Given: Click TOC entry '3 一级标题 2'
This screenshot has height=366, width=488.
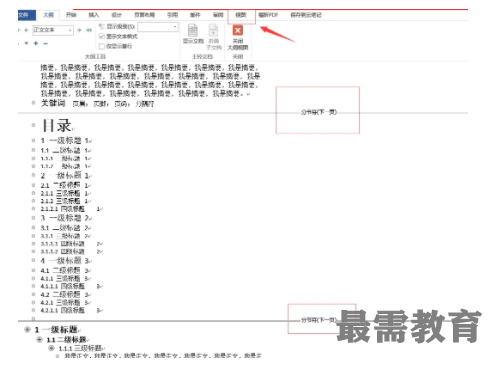Looking at the screenshot, I should pyautogui.click(x=66, y=218).
